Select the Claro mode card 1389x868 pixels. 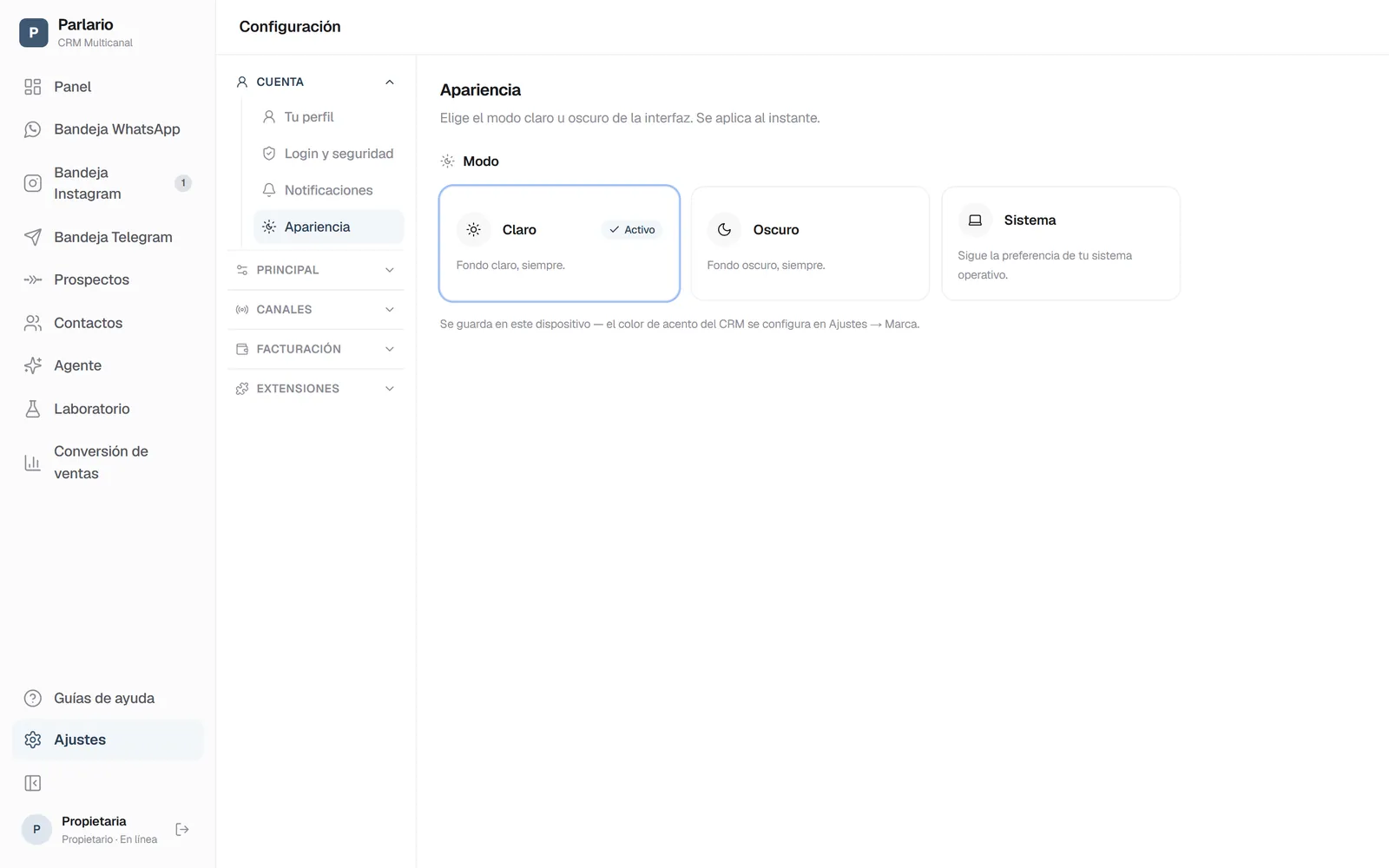(x=559, y=244)
